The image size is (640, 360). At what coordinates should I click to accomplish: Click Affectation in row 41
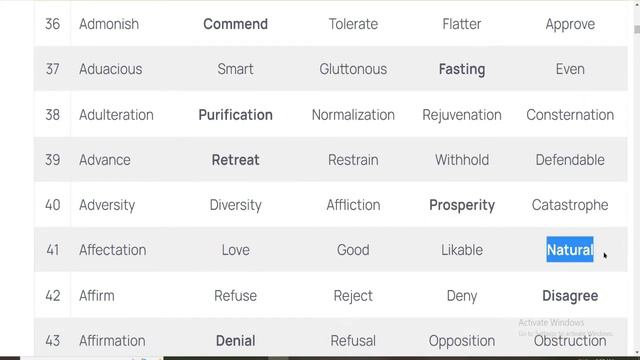pyautogui.click(x=113, y=250)
